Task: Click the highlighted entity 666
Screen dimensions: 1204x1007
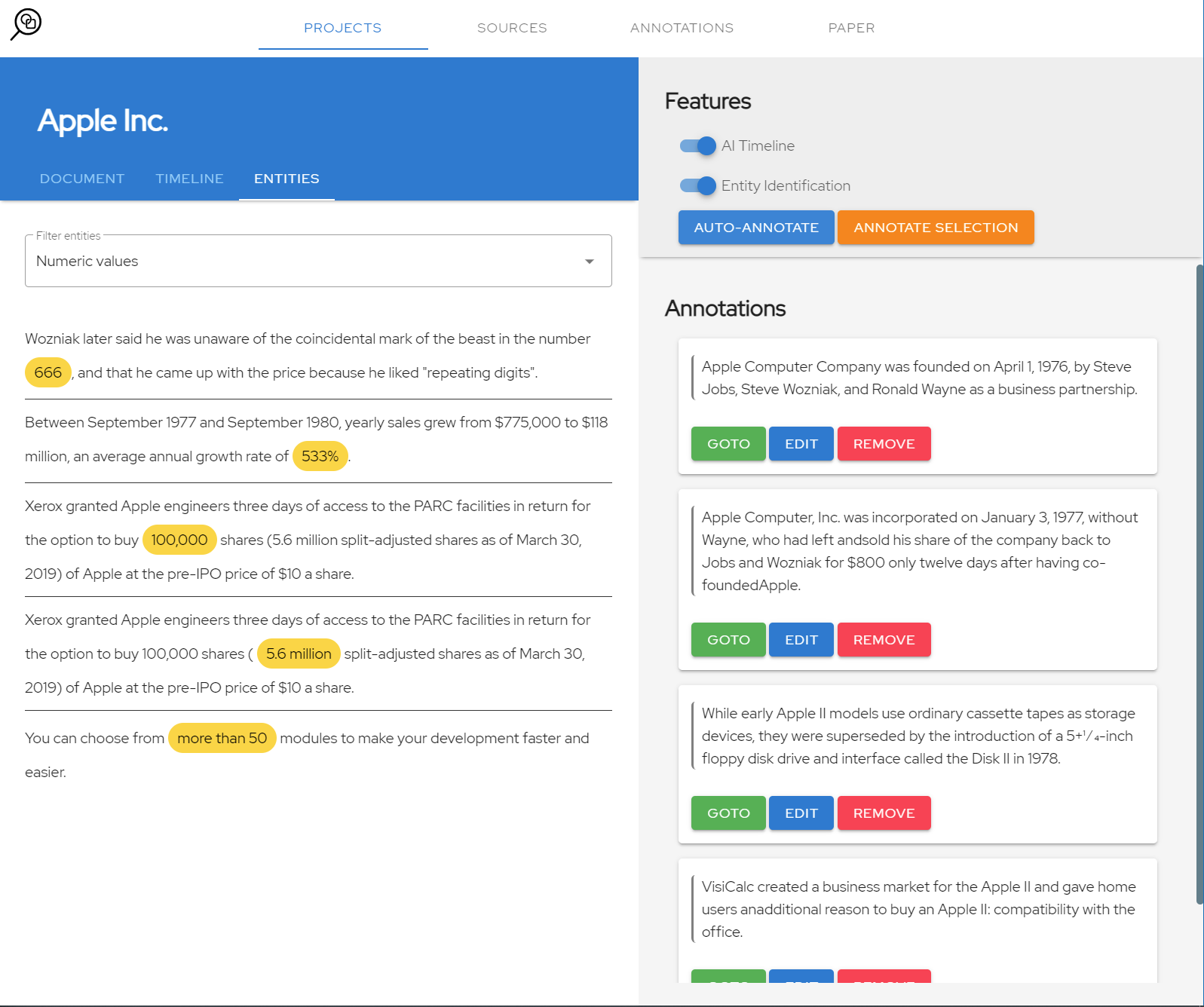Action: pyautogui.click(x=48, y=372)
